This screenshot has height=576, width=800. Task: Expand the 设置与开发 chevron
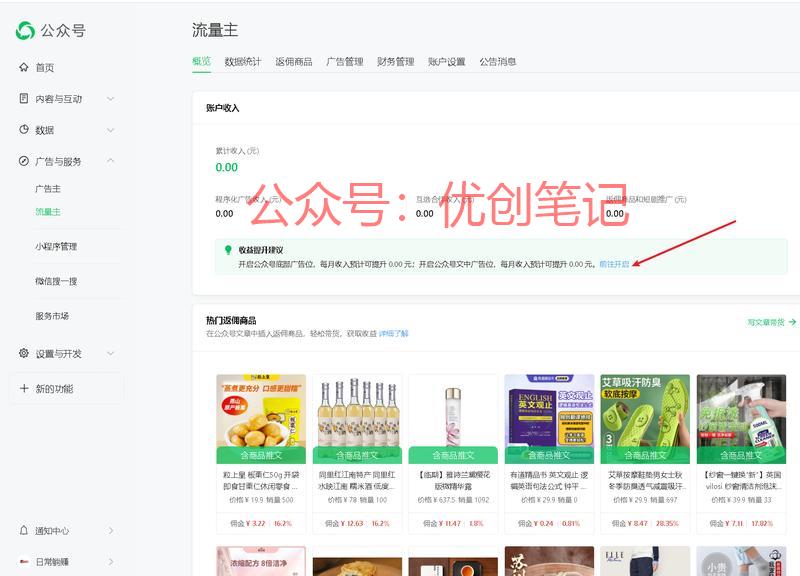point(110,354)
